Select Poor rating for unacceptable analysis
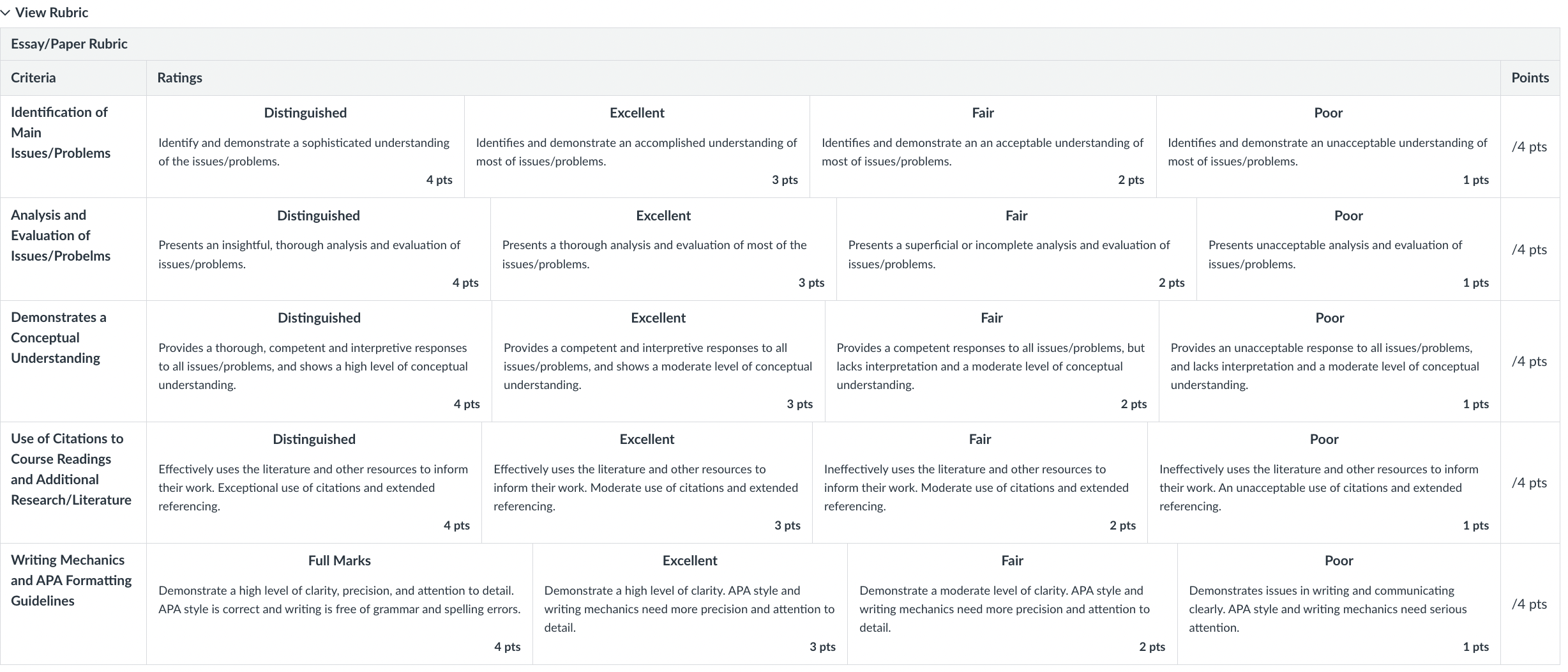This screenshot has width=1568, height=672. [x=1348, y=249]
